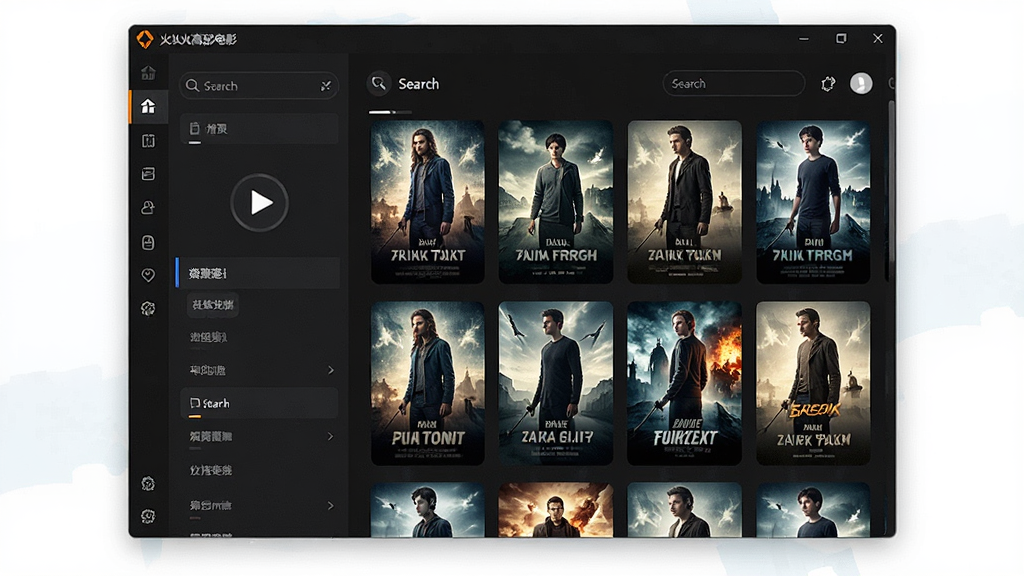Viewport: 1024px width, 576px height.
Task: Select the highlighted home icon with orange bar
Action: click(x=148, y=106)
